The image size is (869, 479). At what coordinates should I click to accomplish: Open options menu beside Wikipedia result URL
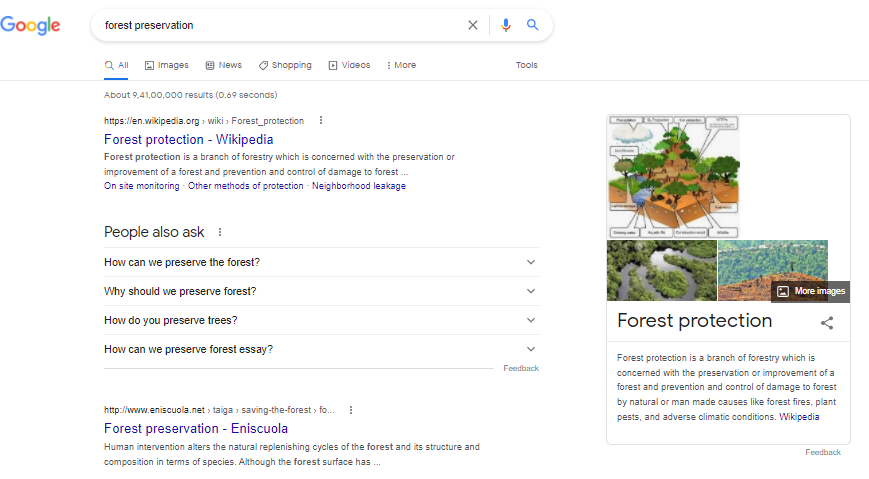(321, 121)
